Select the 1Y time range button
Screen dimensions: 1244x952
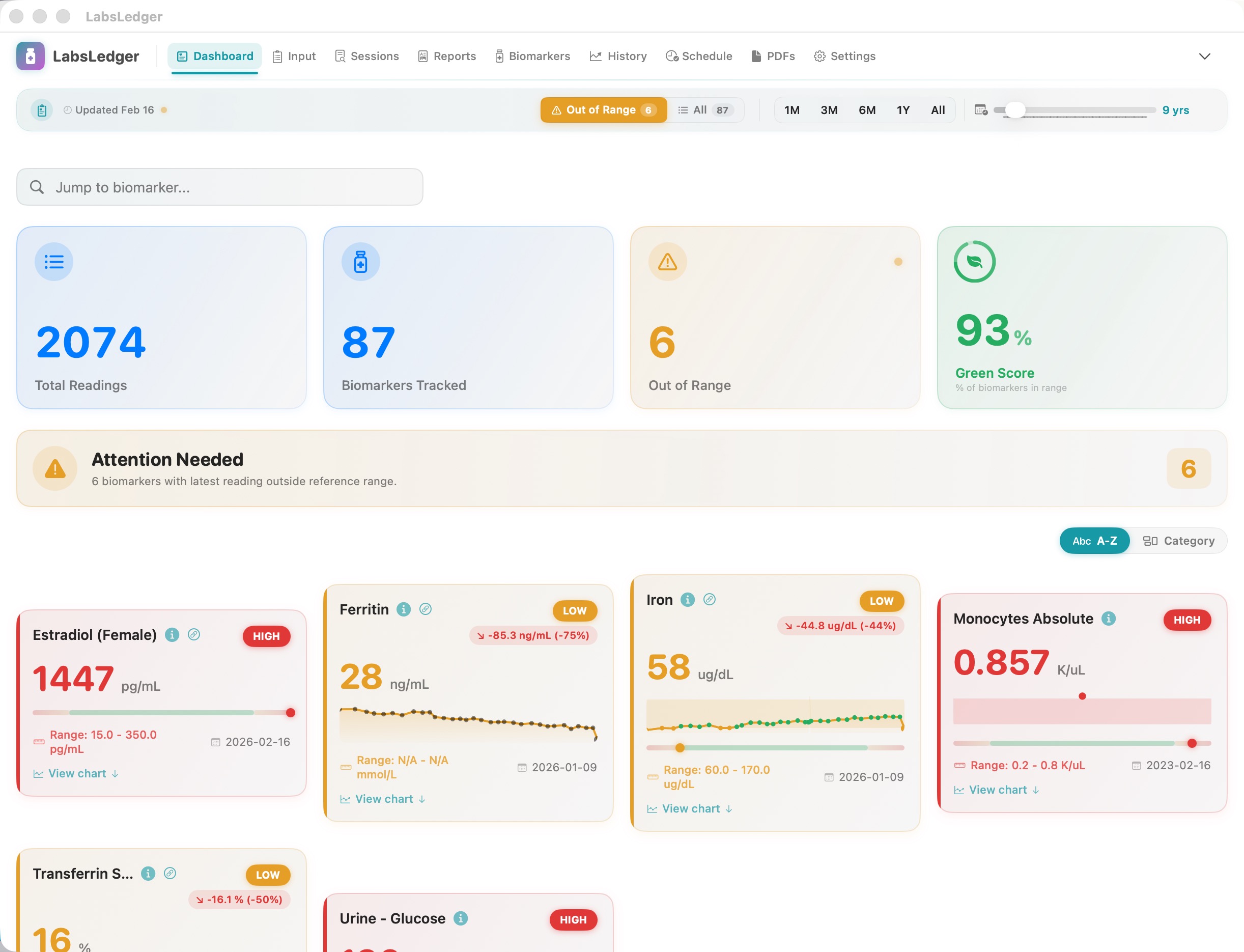[x=903, y=110]
